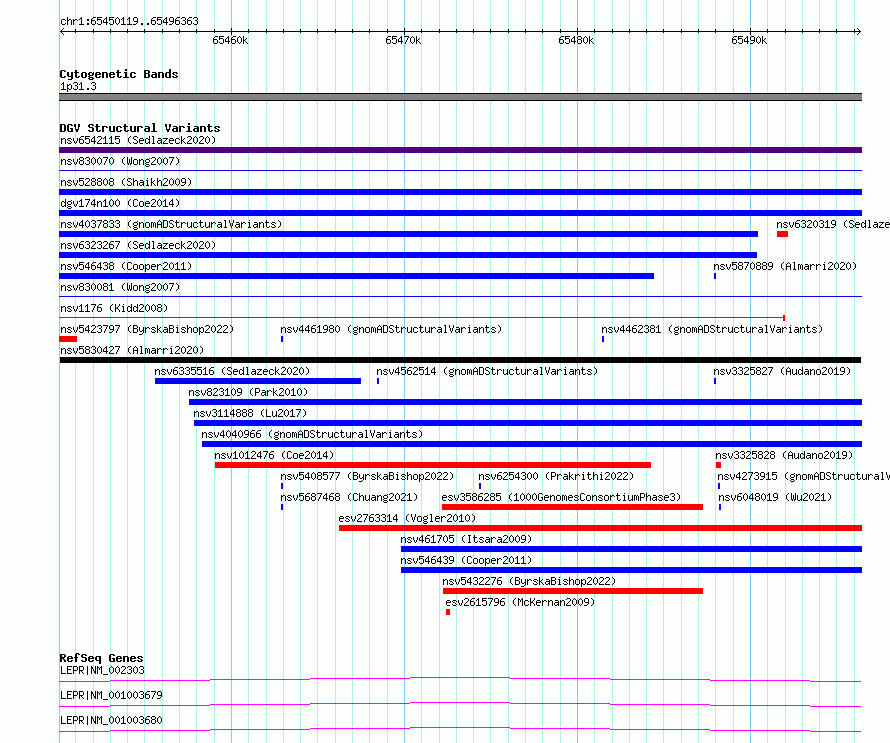Select the blue nsv3114888 variant bar
Viewport: 890px width, 743px height.
[528, 423]
